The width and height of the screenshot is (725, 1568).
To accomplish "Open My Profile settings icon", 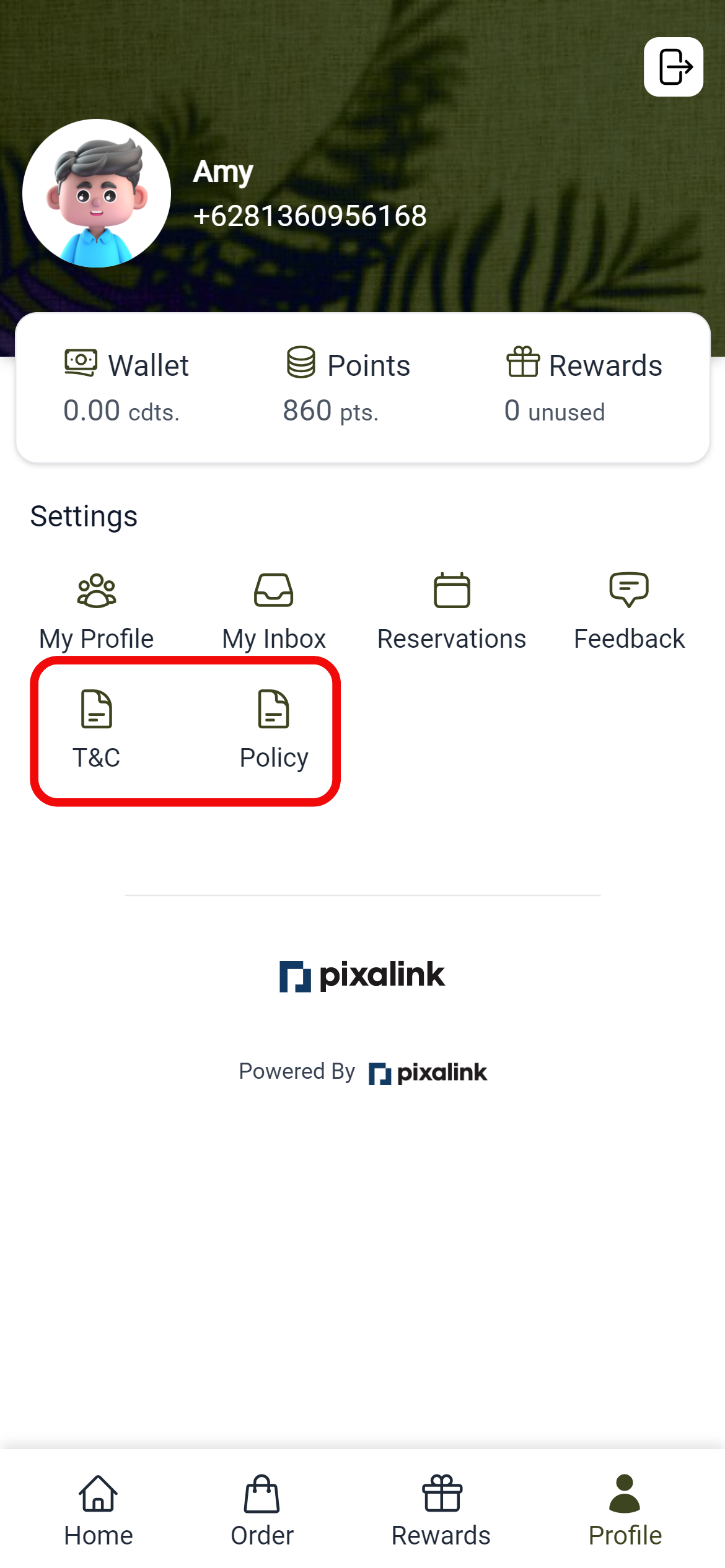I will click(95, 590).
